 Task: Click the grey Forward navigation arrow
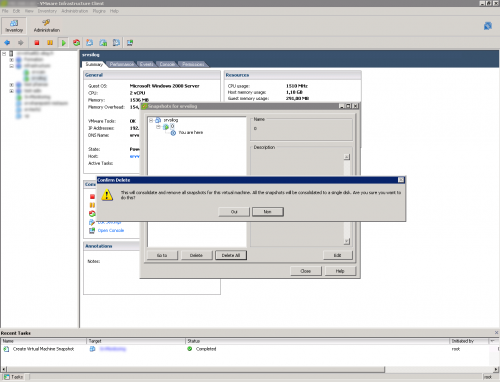[x=21, y=43]
